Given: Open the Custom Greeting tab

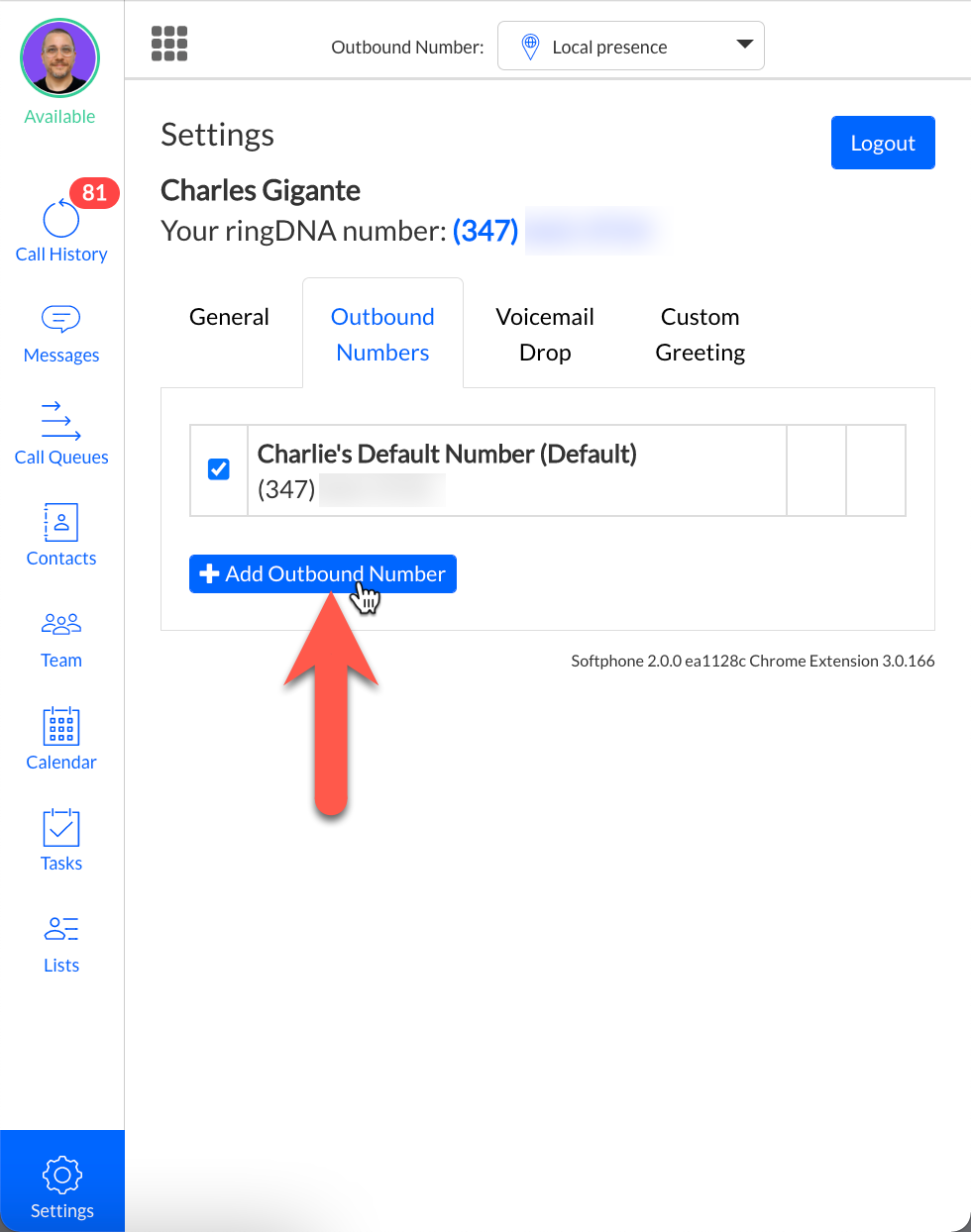Looking at the screenshot, I should pyautogui.click(x=700, y=334).
